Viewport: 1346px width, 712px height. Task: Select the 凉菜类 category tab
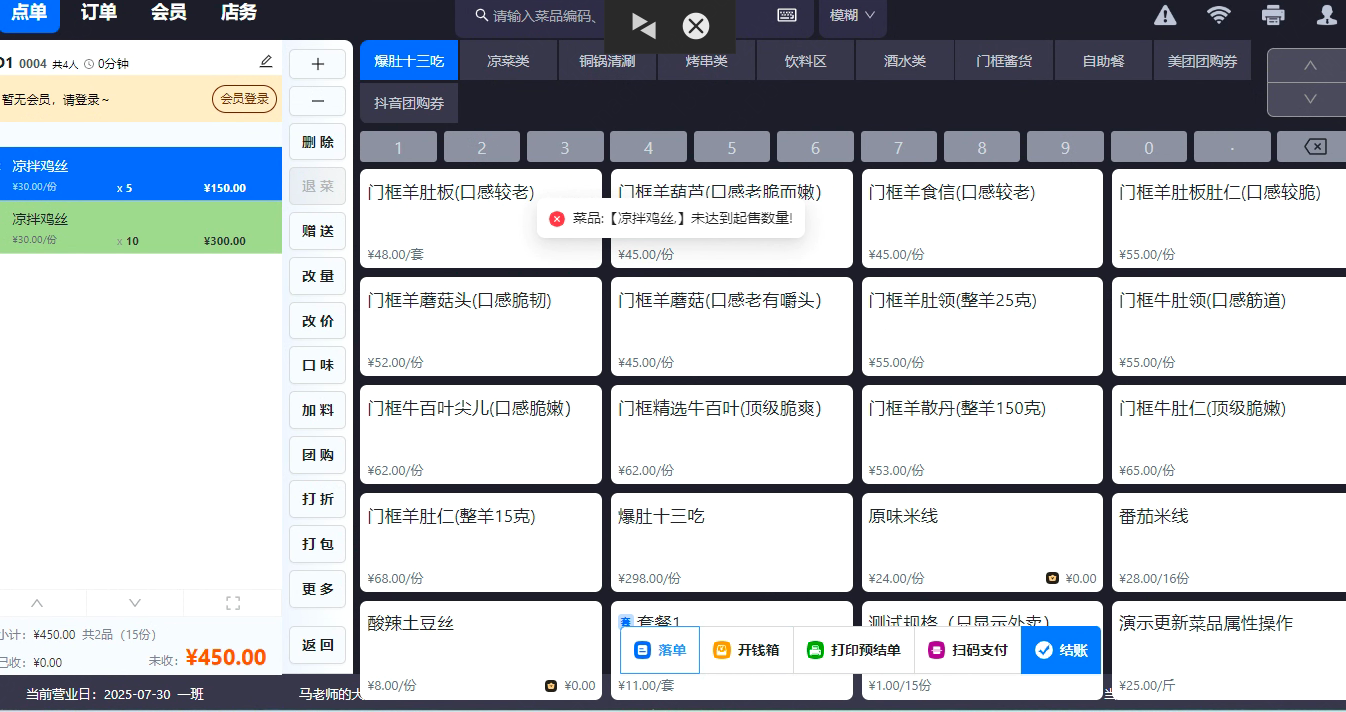508,61
